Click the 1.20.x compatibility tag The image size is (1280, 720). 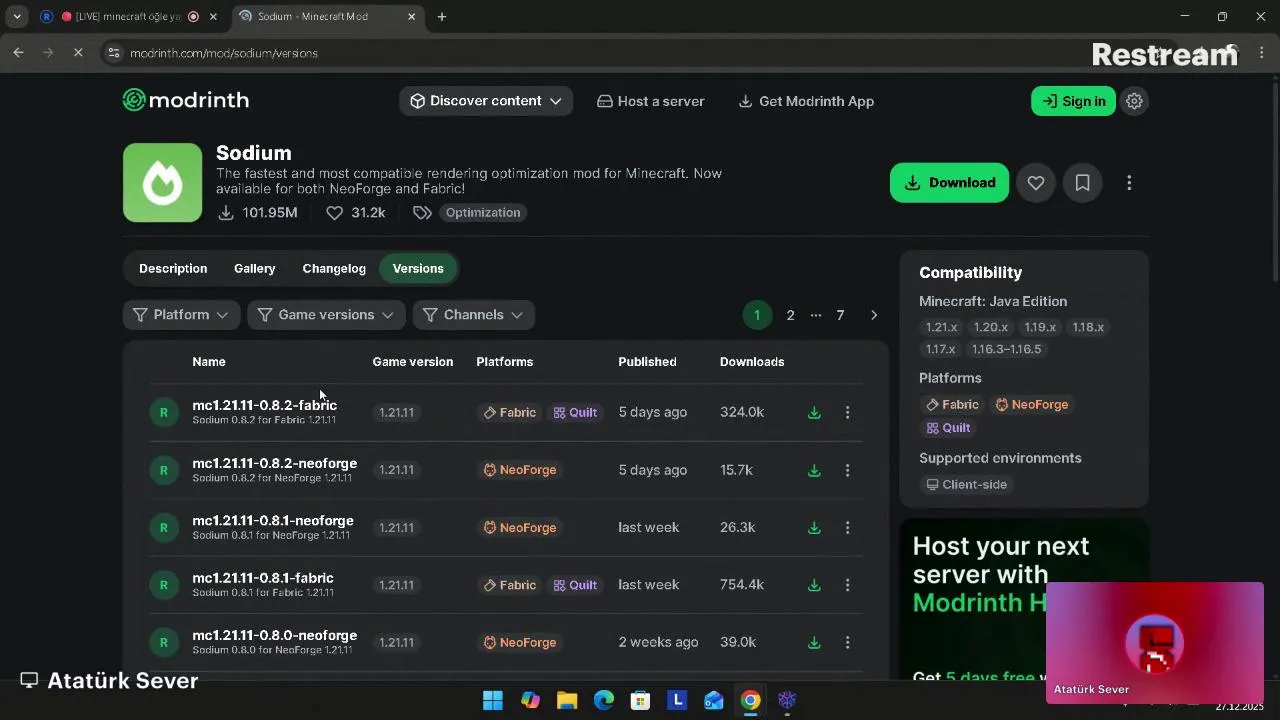(x=991, y=327)
